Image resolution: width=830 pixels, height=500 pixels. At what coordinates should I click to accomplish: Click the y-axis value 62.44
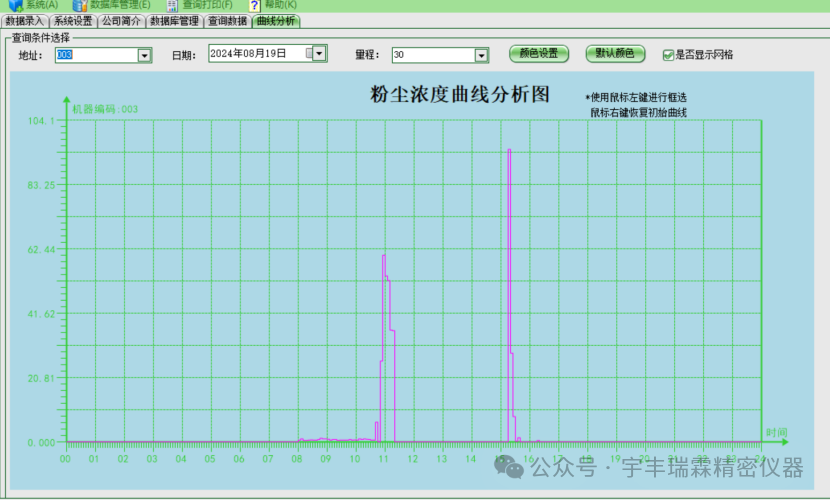41,250
